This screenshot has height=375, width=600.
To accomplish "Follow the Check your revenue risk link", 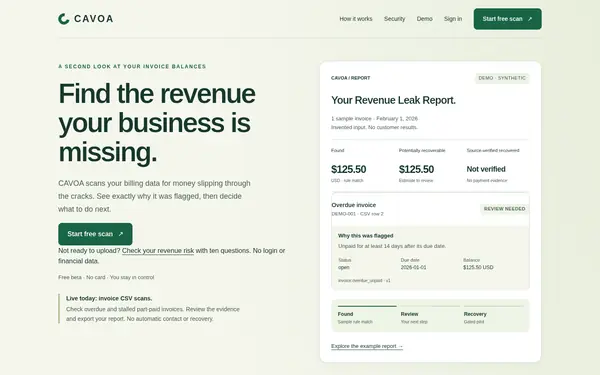I will [158, 251].
